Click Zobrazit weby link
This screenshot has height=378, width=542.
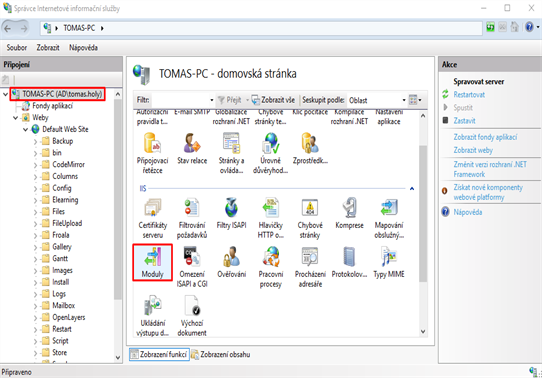pos(473,150)
